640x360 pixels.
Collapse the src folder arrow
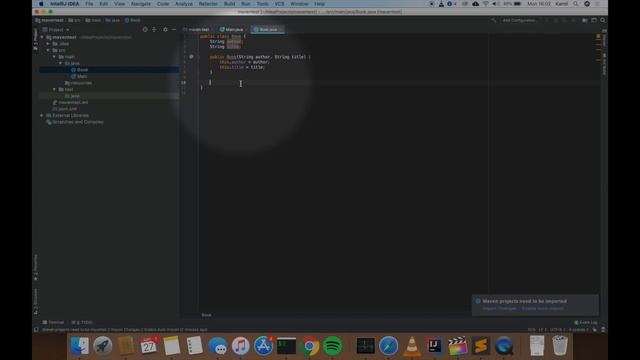pos(48,50)
